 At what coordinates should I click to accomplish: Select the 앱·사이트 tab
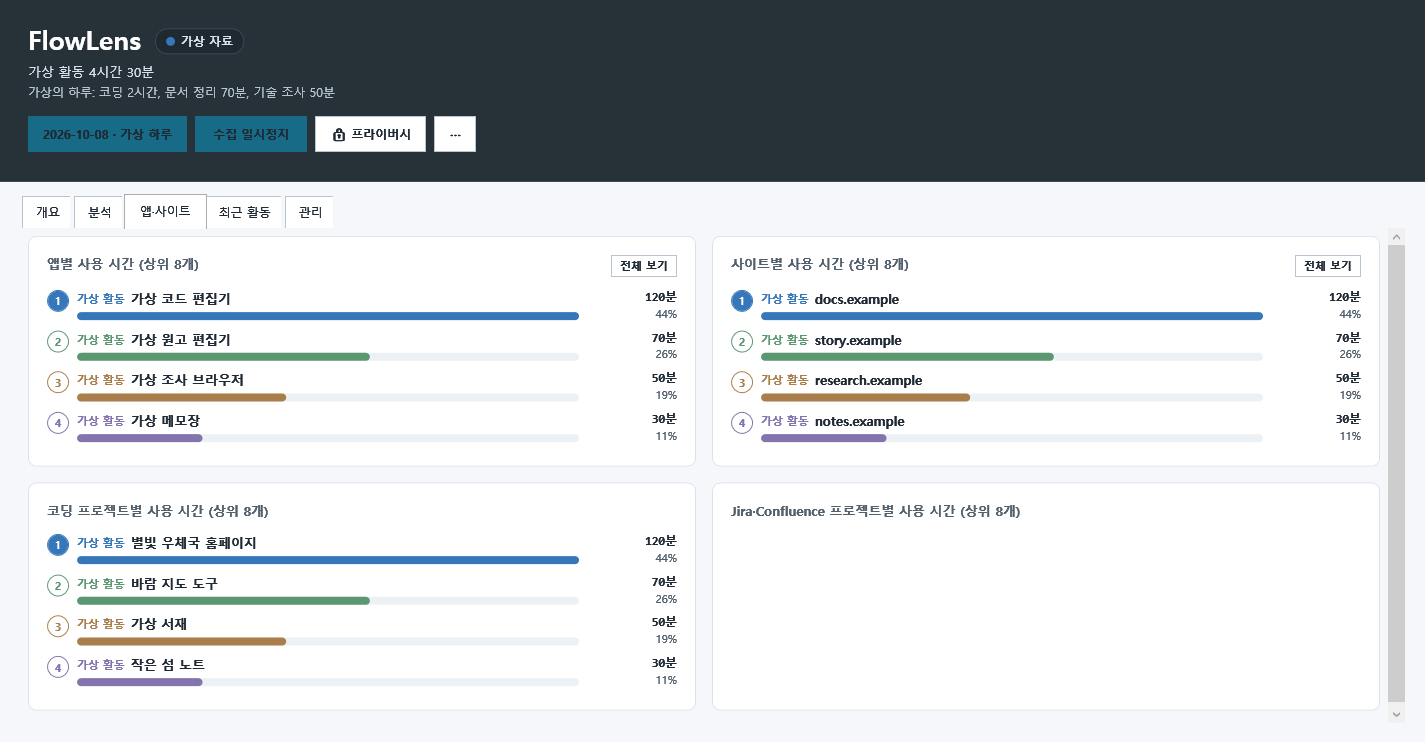click(165, 211)
